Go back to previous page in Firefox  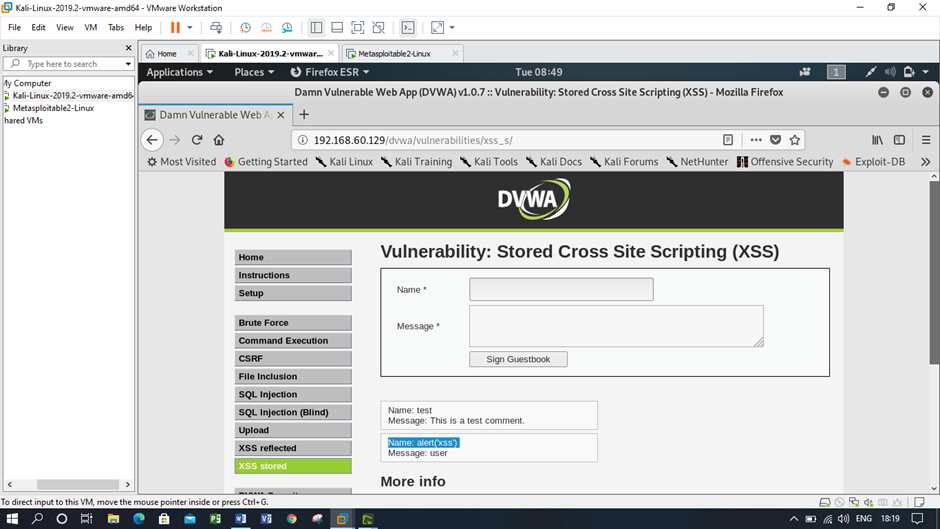[152, 140]
